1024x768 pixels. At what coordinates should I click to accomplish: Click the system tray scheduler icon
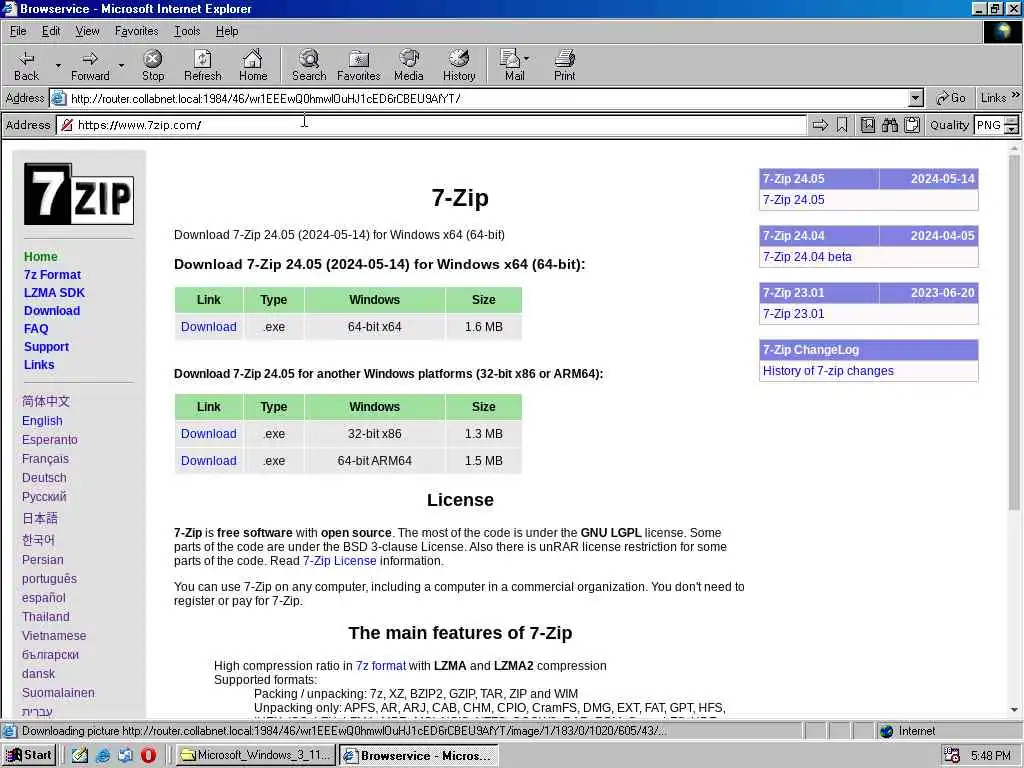952,756
